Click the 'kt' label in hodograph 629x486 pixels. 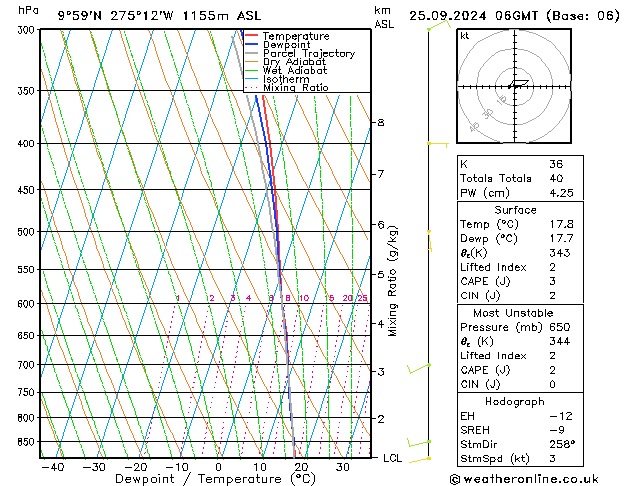[465, 36]
